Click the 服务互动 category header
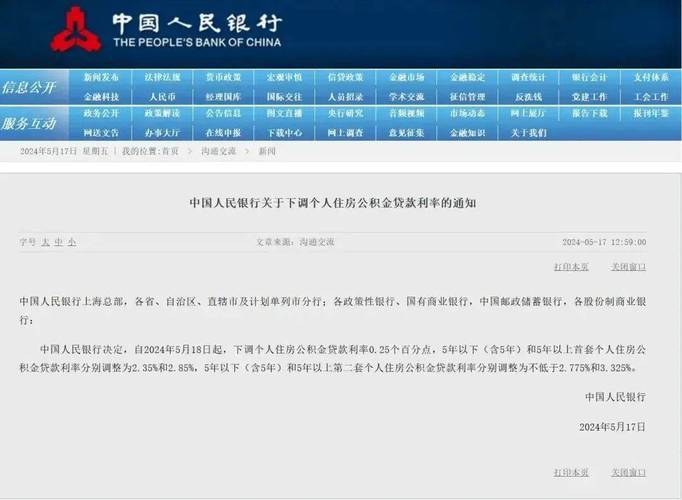The width and height of the screenshot is (682, 500). (x=29, y=123)
